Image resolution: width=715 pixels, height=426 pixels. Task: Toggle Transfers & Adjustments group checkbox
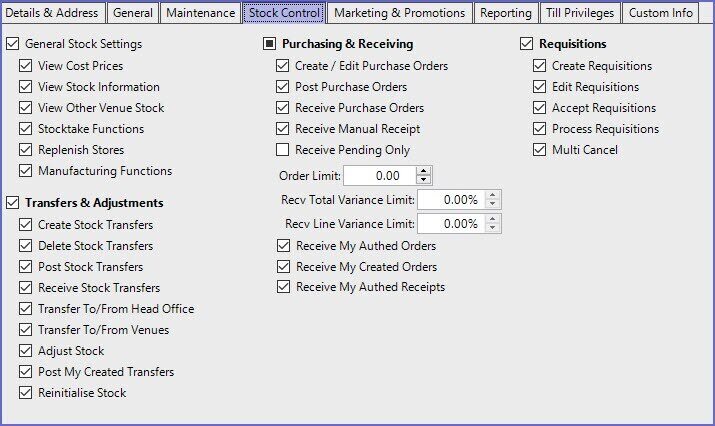(13, 203)
